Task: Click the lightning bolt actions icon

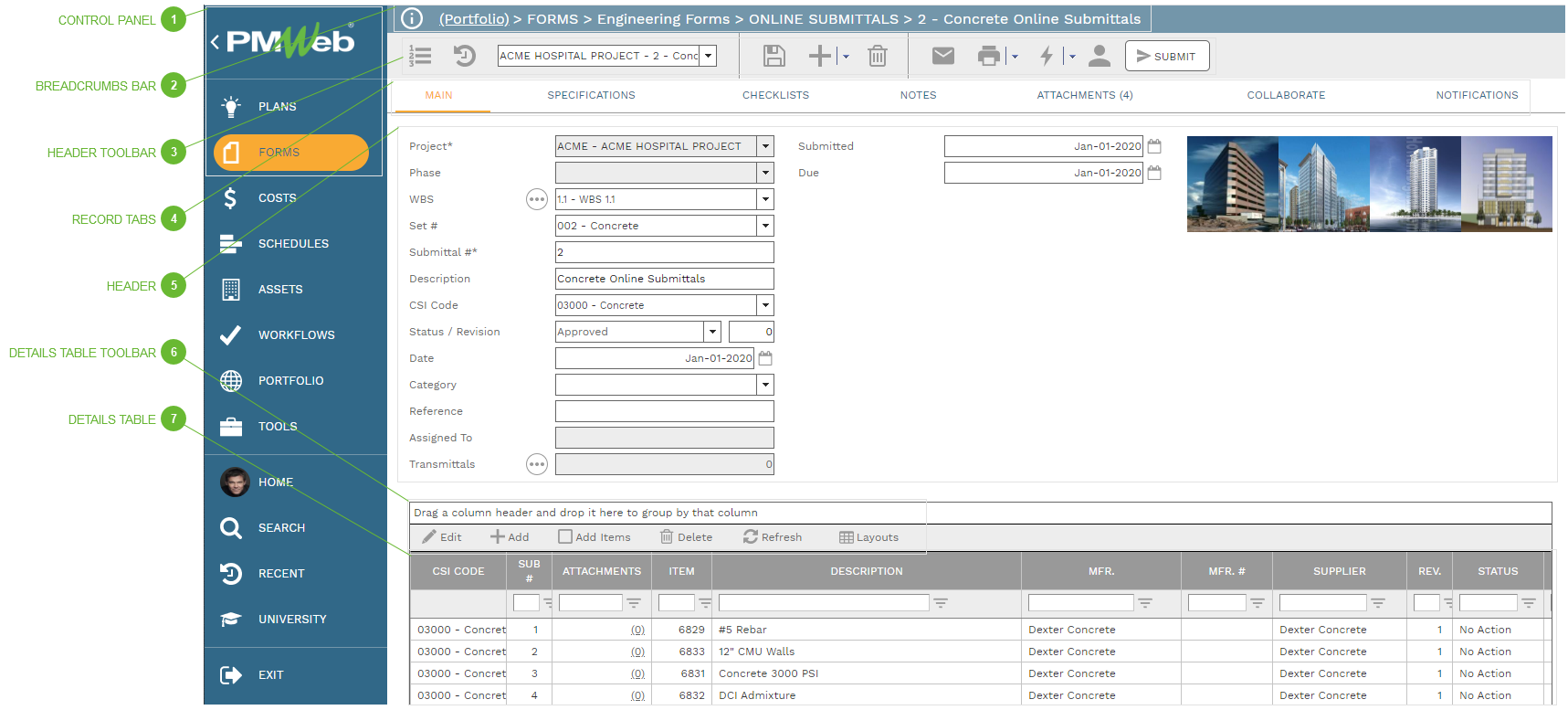Action: [x=1047, y=56]
